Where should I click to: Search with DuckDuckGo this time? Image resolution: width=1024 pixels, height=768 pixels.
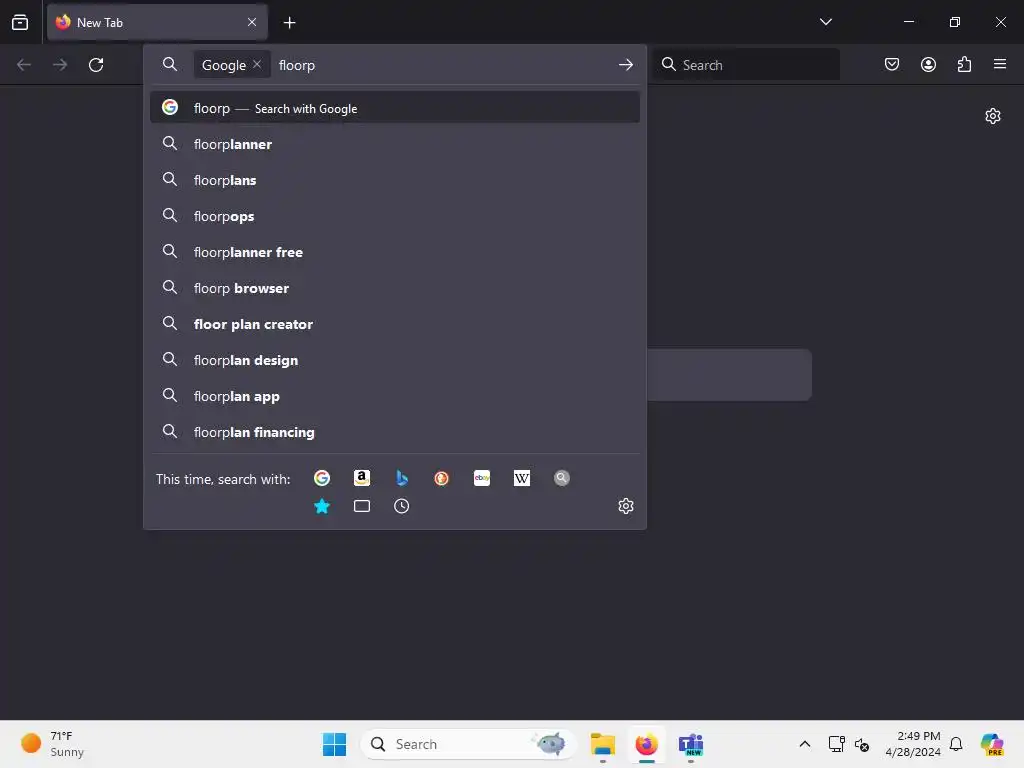[441, 478]
